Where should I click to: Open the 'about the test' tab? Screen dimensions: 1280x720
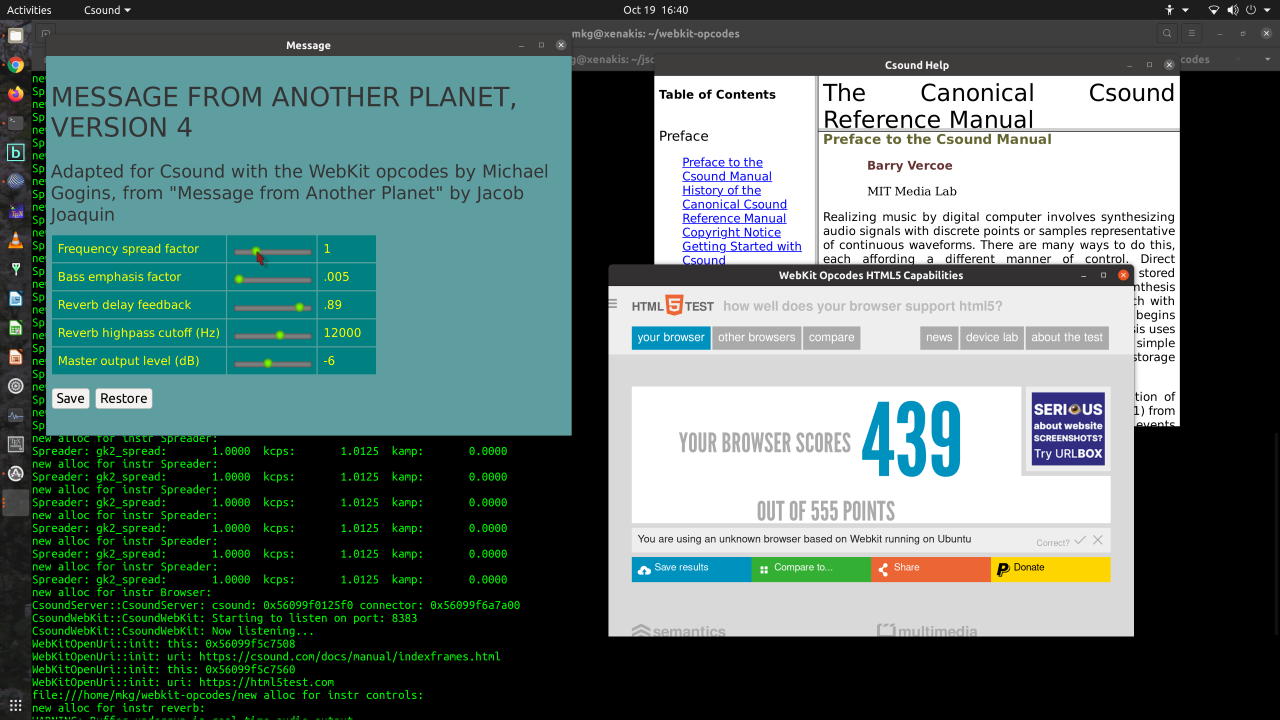coord(1067,338)
